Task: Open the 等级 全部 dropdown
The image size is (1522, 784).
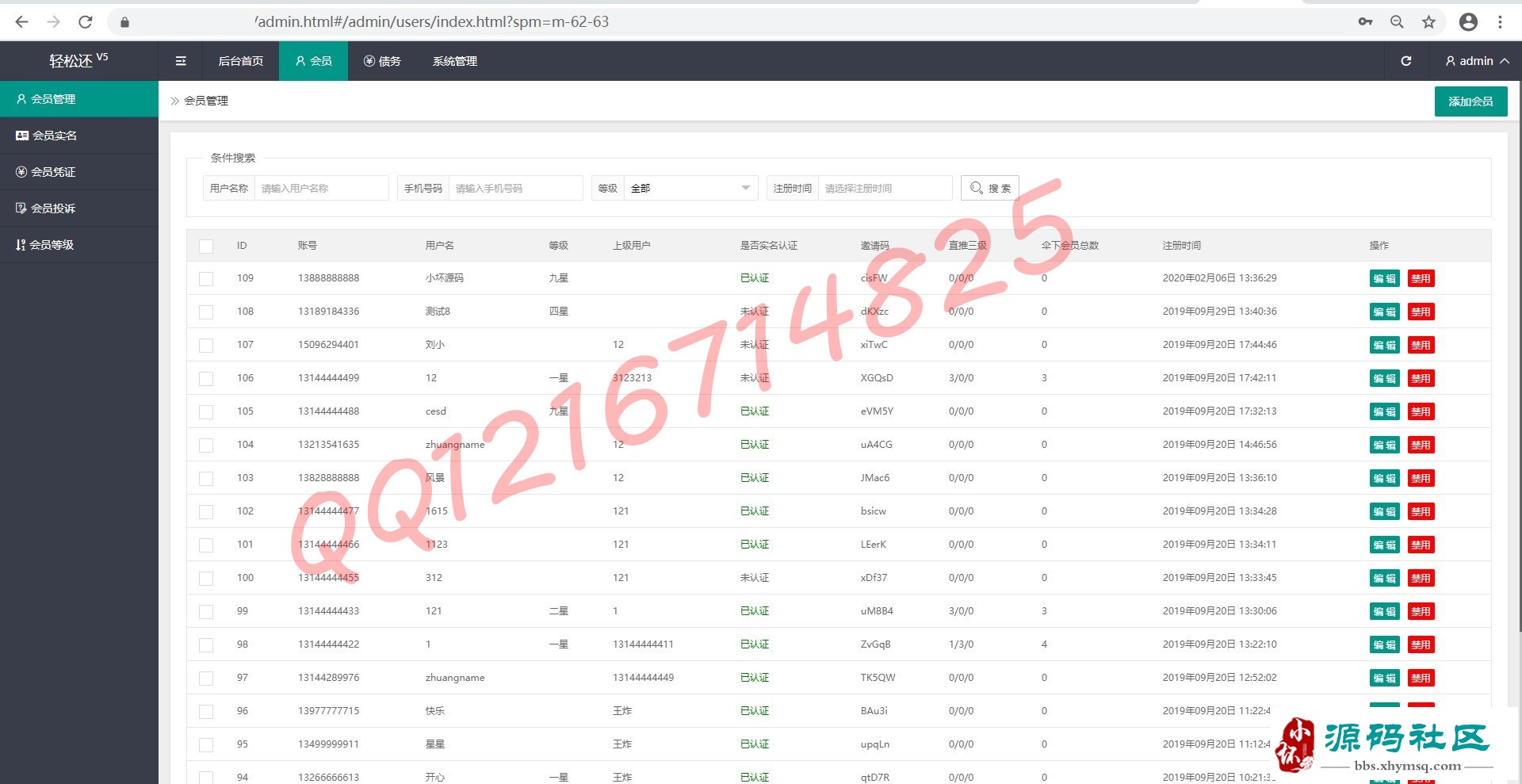Action: [x=690, y=188]
